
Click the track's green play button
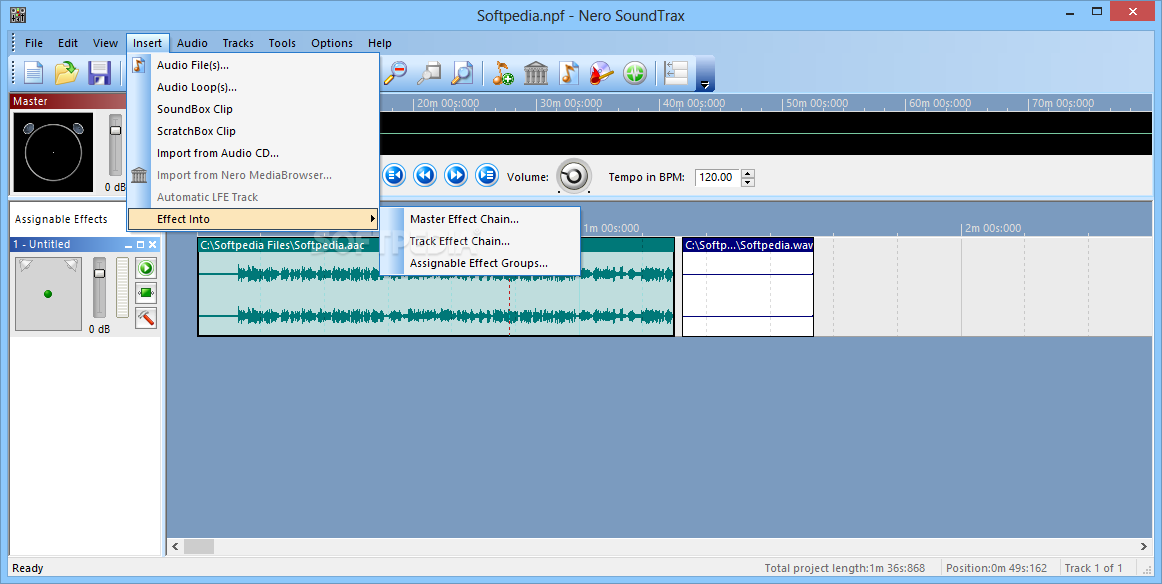coord(146,268)
